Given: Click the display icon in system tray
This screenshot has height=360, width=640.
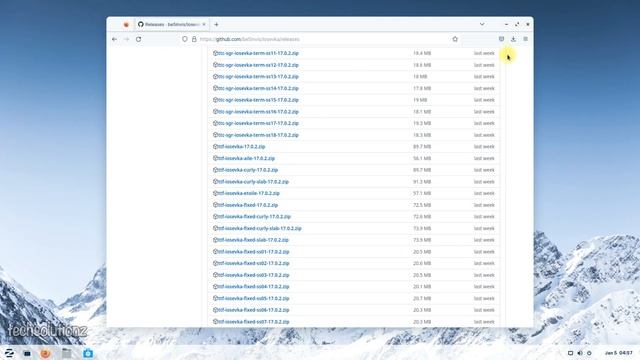Looking at the screenshot, I should pyautogui.click(x=571, y=353).
